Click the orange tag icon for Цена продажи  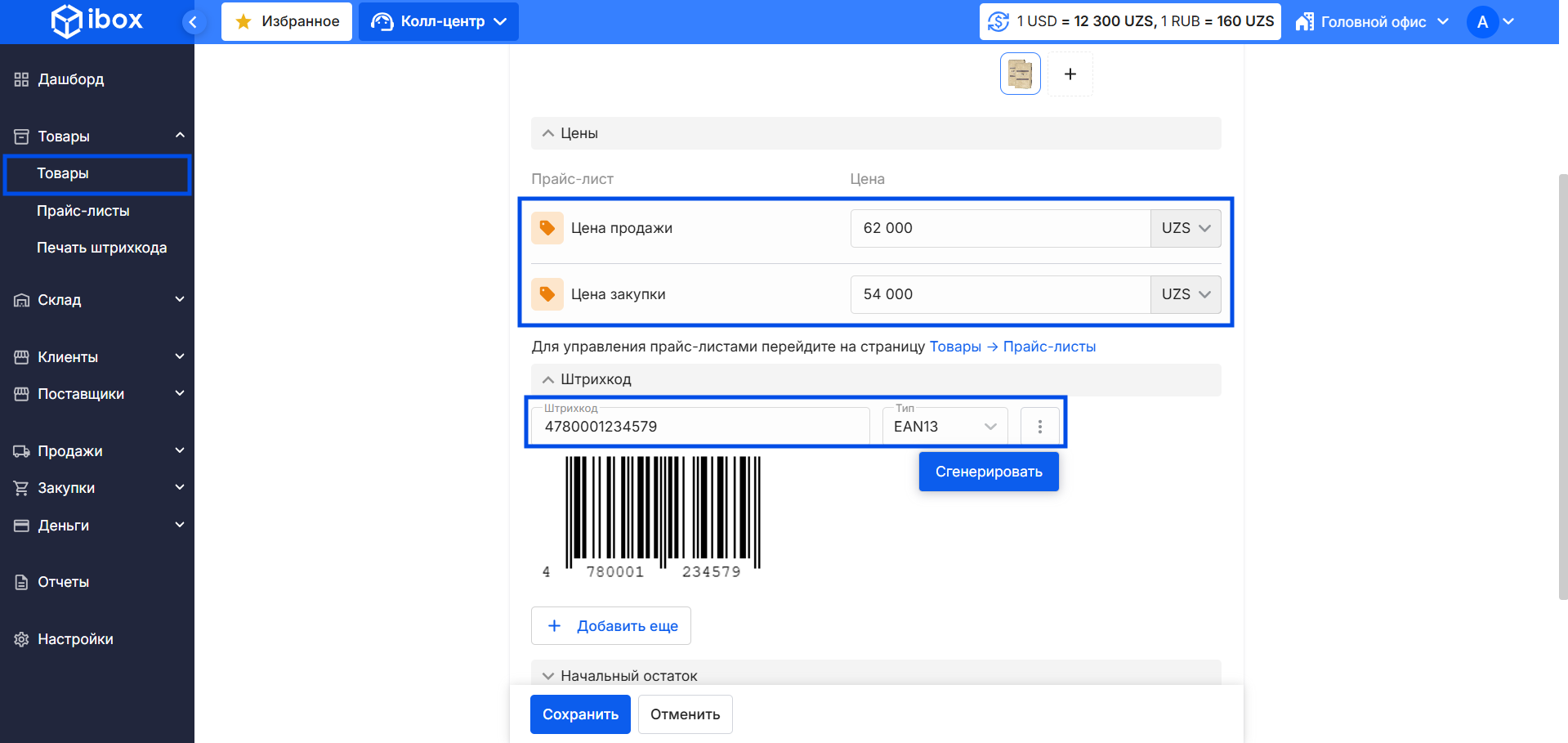coord(547,228)
